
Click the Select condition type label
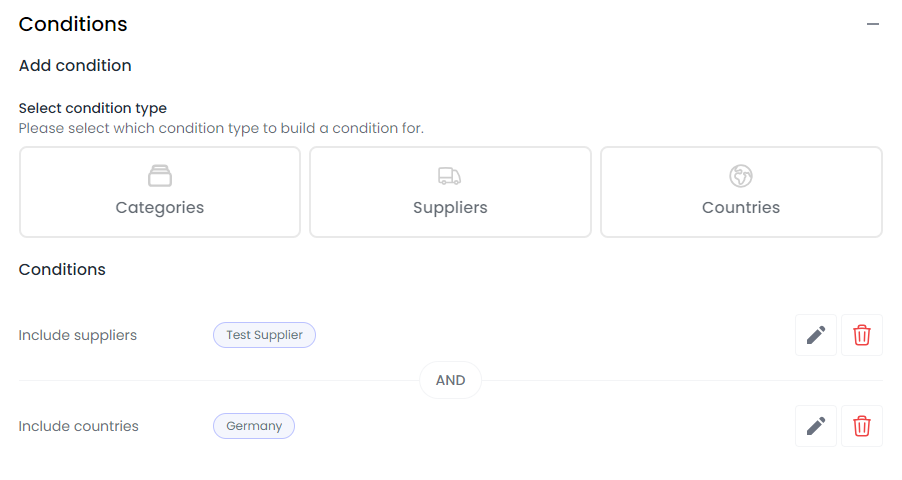(93, 108)
